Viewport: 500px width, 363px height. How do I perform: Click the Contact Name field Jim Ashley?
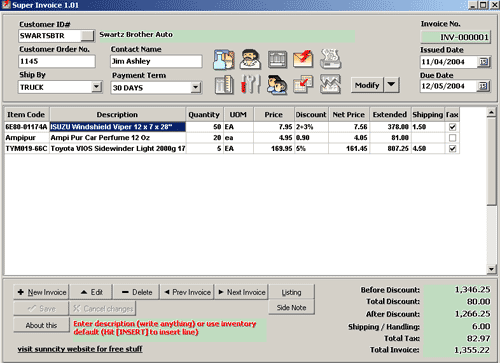coord(156,61)
